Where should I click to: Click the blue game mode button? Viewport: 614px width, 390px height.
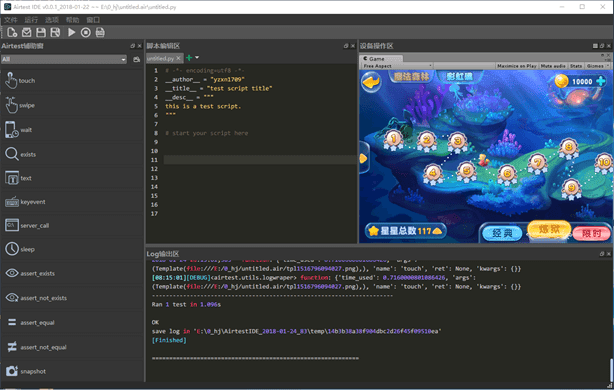click(x=502, y=233)
